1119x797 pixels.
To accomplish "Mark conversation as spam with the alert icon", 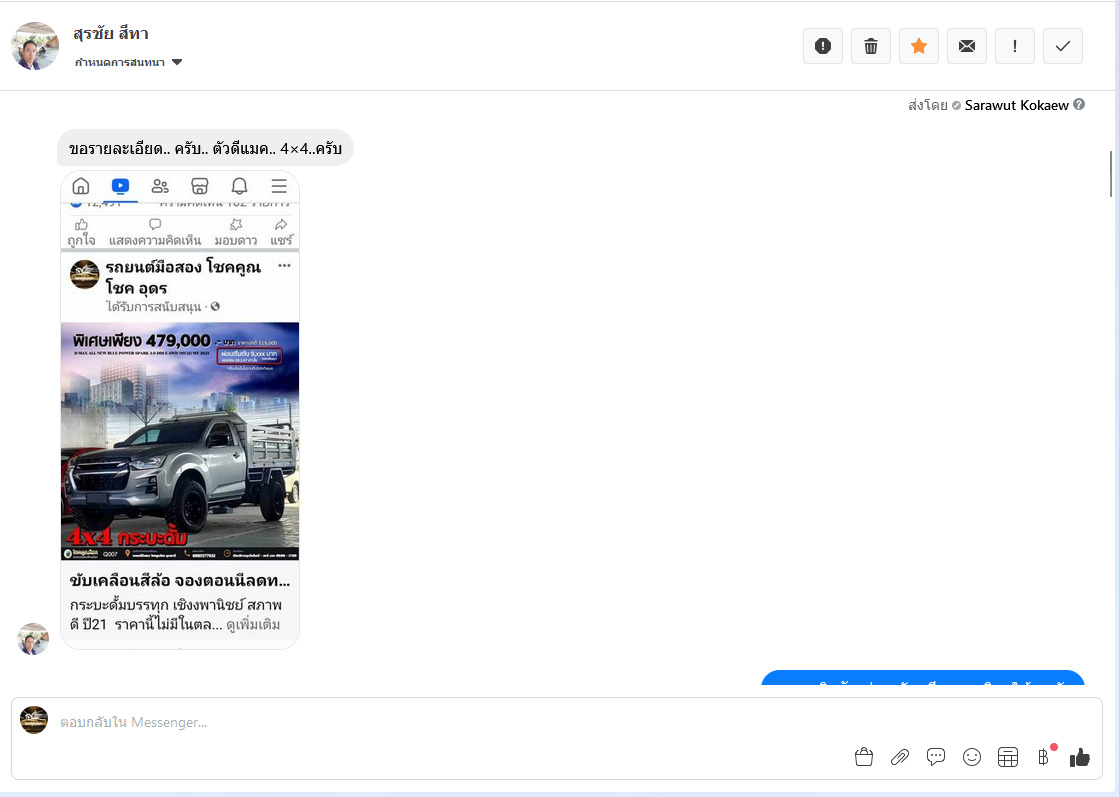I will [x=823, y=46].
